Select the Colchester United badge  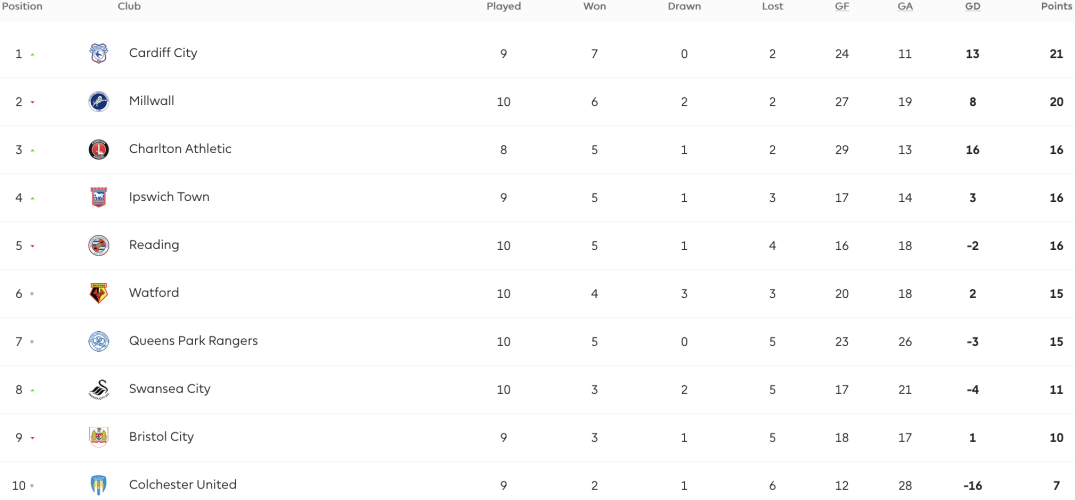[99, 486]
